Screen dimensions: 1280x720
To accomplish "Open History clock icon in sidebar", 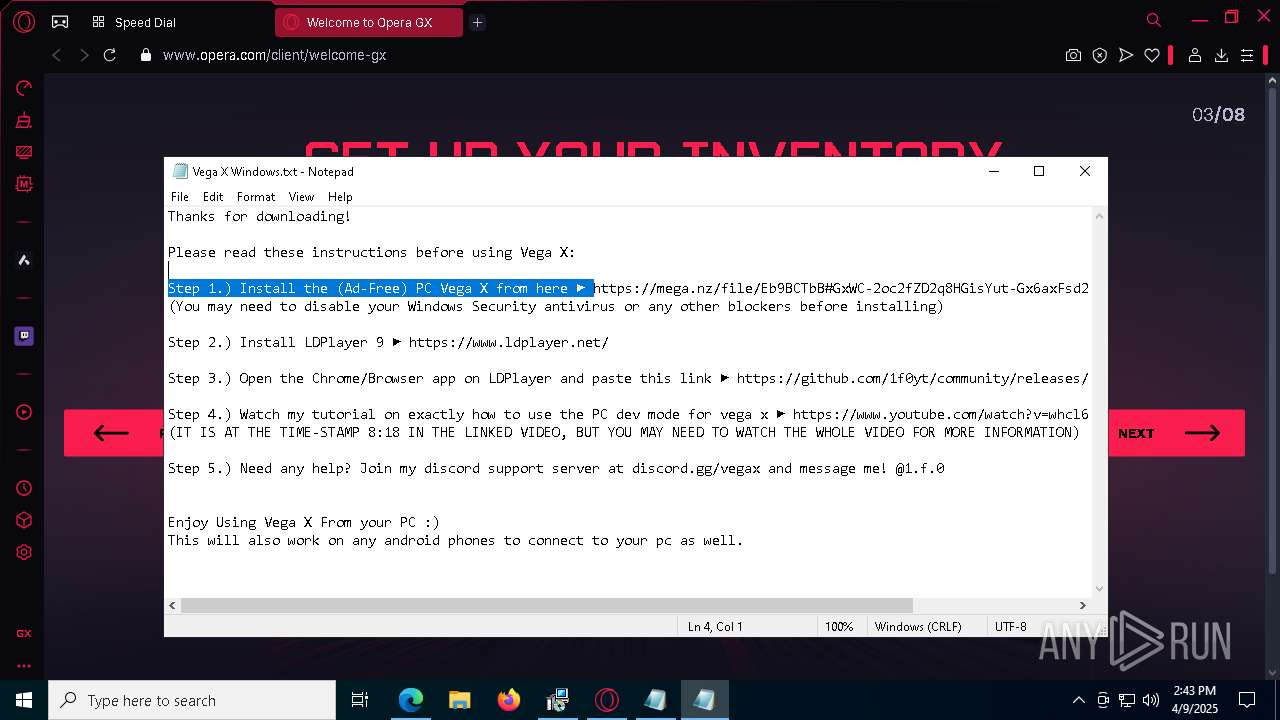I will pos(24,488).
